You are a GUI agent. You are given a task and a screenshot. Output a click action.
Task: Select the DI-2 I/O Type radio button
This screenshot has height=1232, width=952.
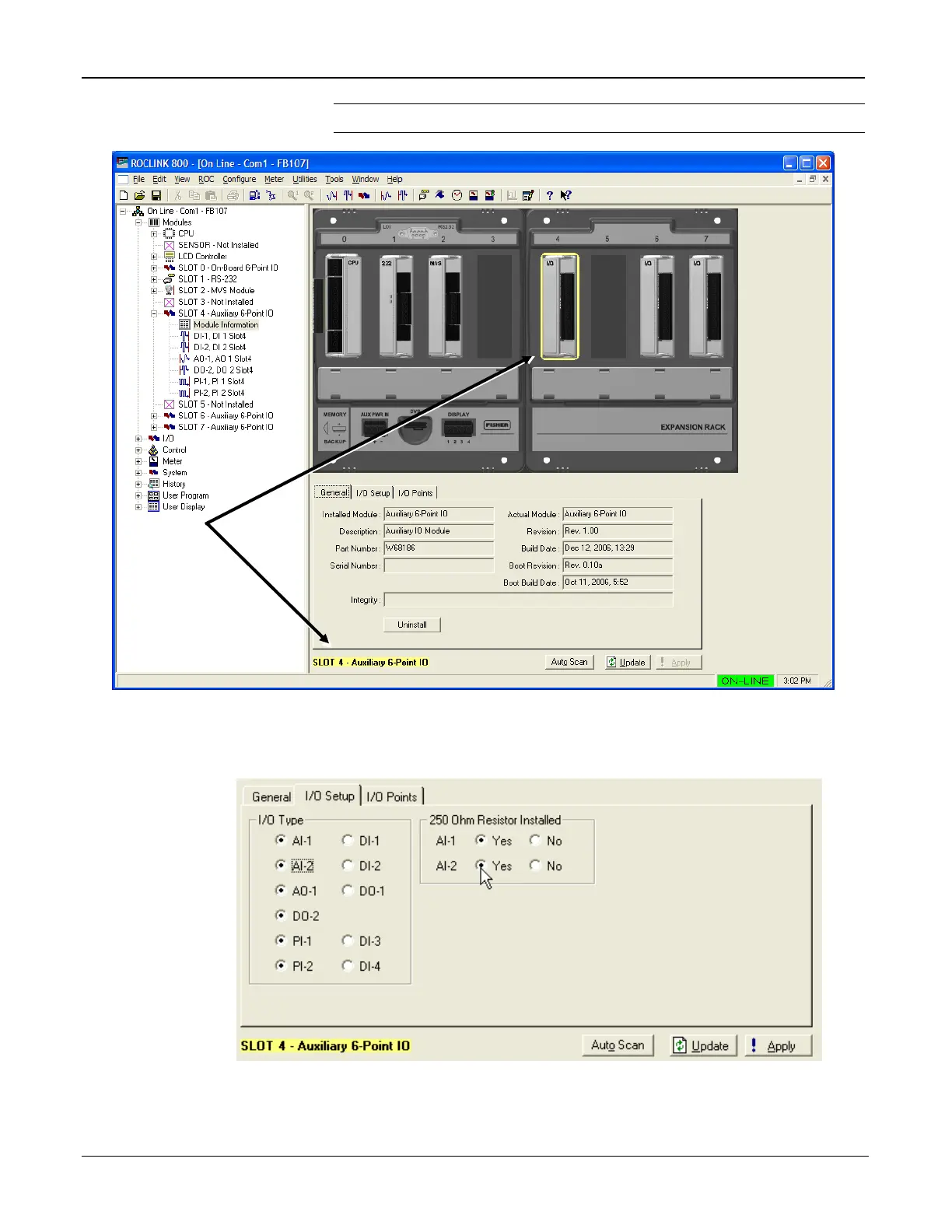point(348,865)
